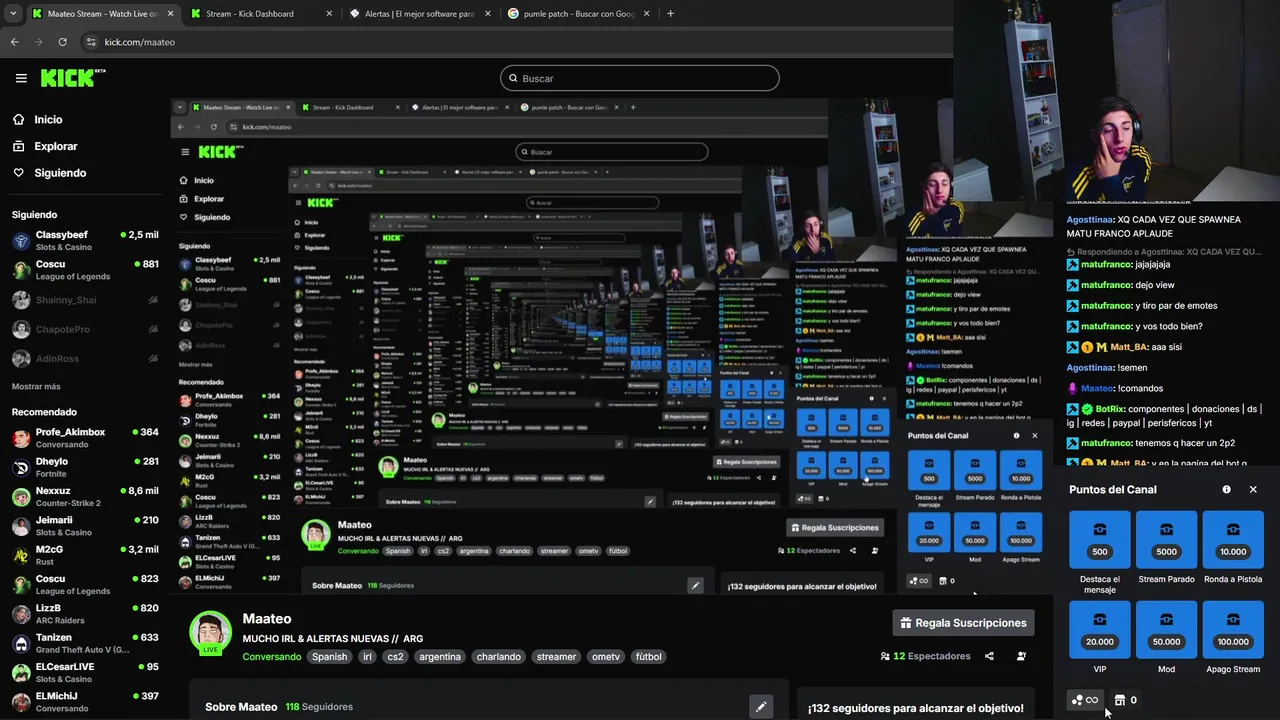Click the share stream icon
This screenshot has width=1280, height=720.
point(989,656)
